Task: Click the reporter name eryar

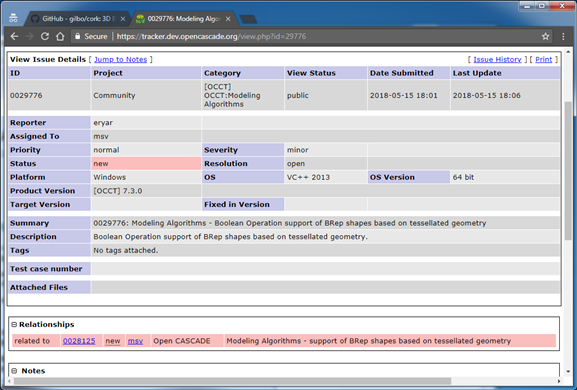Action: [x=103, y=123]
